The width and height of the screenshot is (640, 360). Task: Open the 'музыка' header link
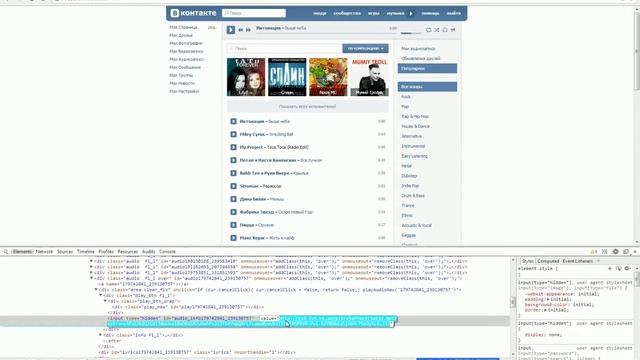coord(395,13)
